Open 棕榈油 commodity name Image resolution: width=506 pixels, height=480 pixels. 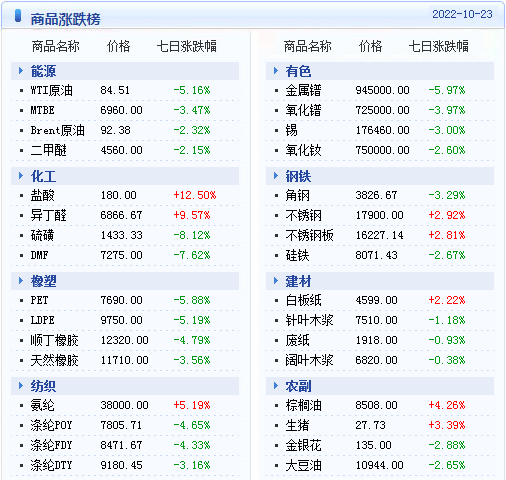(x=303, y=405)
